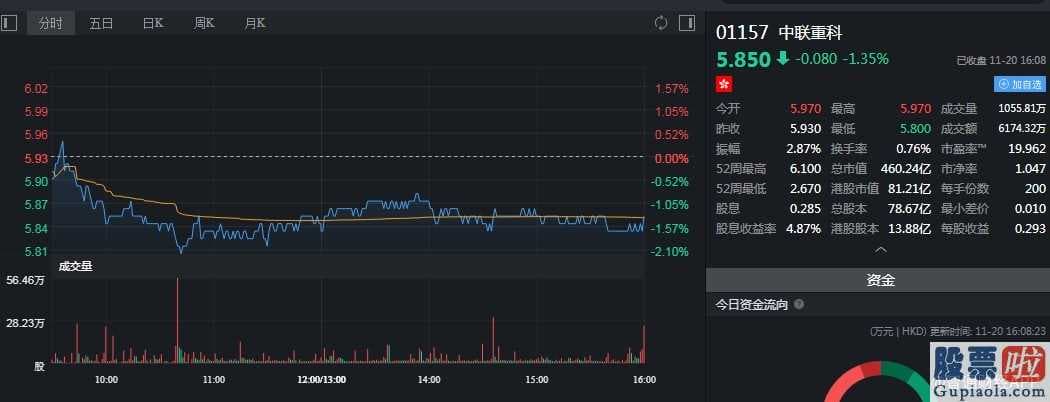
Task: Click the 每股收益 value 0.293
Action: 1031,229
